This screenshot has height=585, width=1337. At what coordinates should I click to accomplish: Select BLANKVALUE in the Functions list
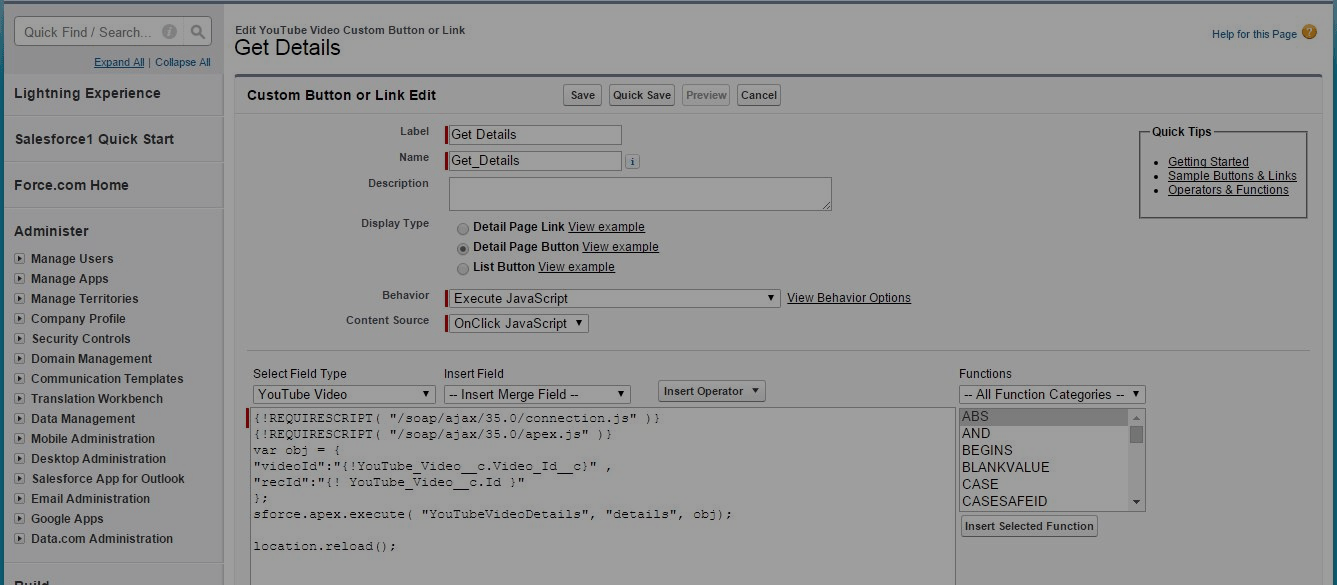pyautogui.click(x=1044, y=468)
